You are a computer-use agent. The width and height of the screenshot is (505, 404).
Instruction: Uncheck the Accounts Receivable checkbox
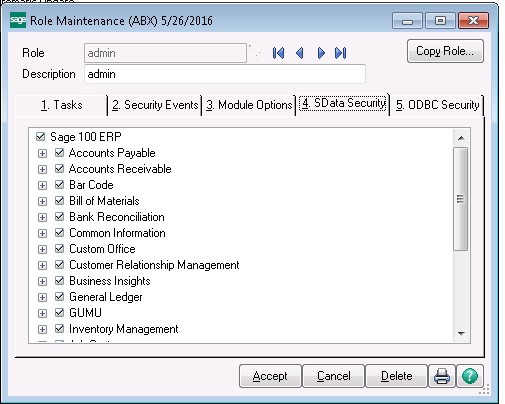(x=59, y=169)
